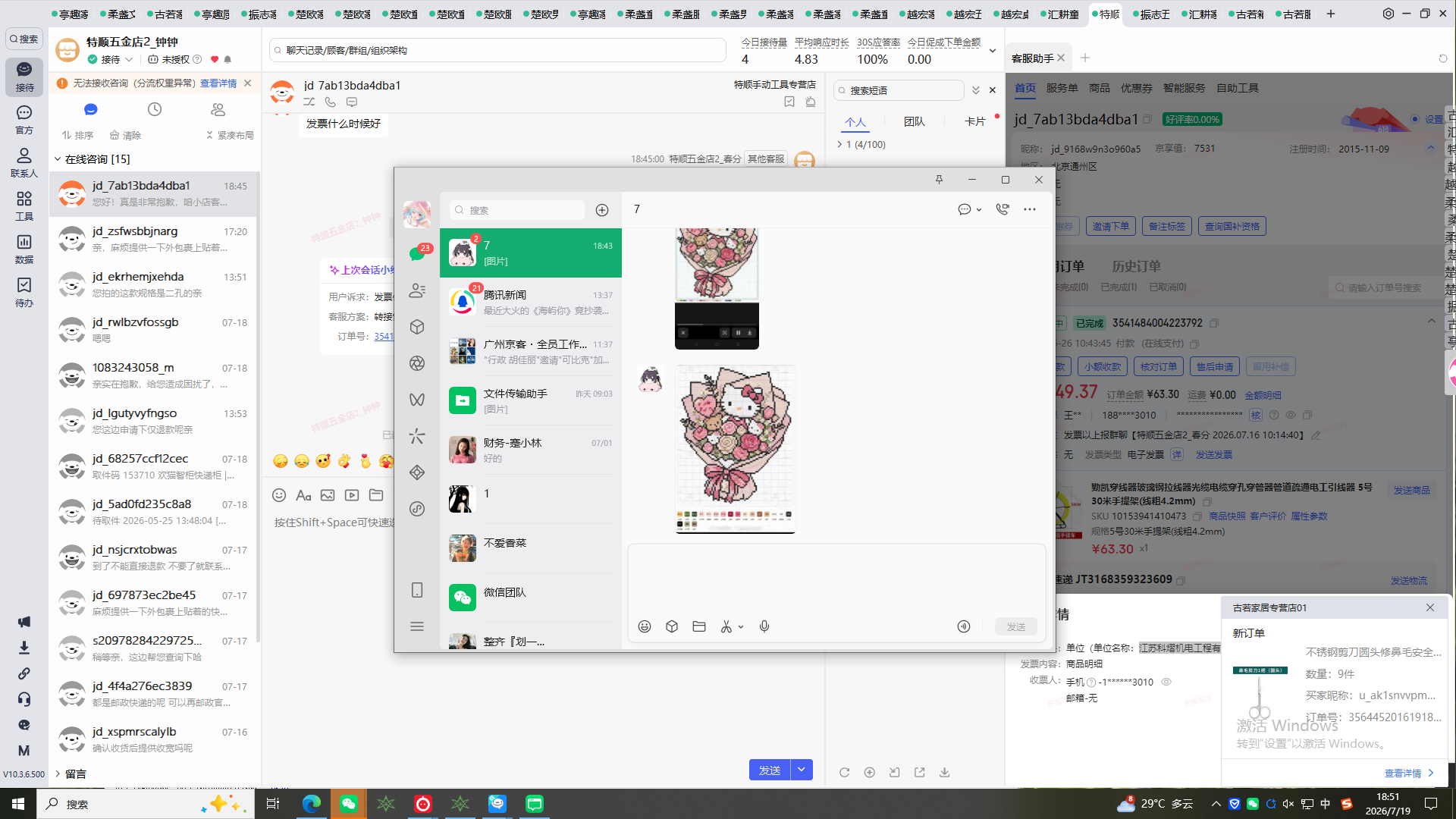The height and width of the screenshot is (819, 1456).
Task: Click 邀请下单 button
Action: point(1111,226)
